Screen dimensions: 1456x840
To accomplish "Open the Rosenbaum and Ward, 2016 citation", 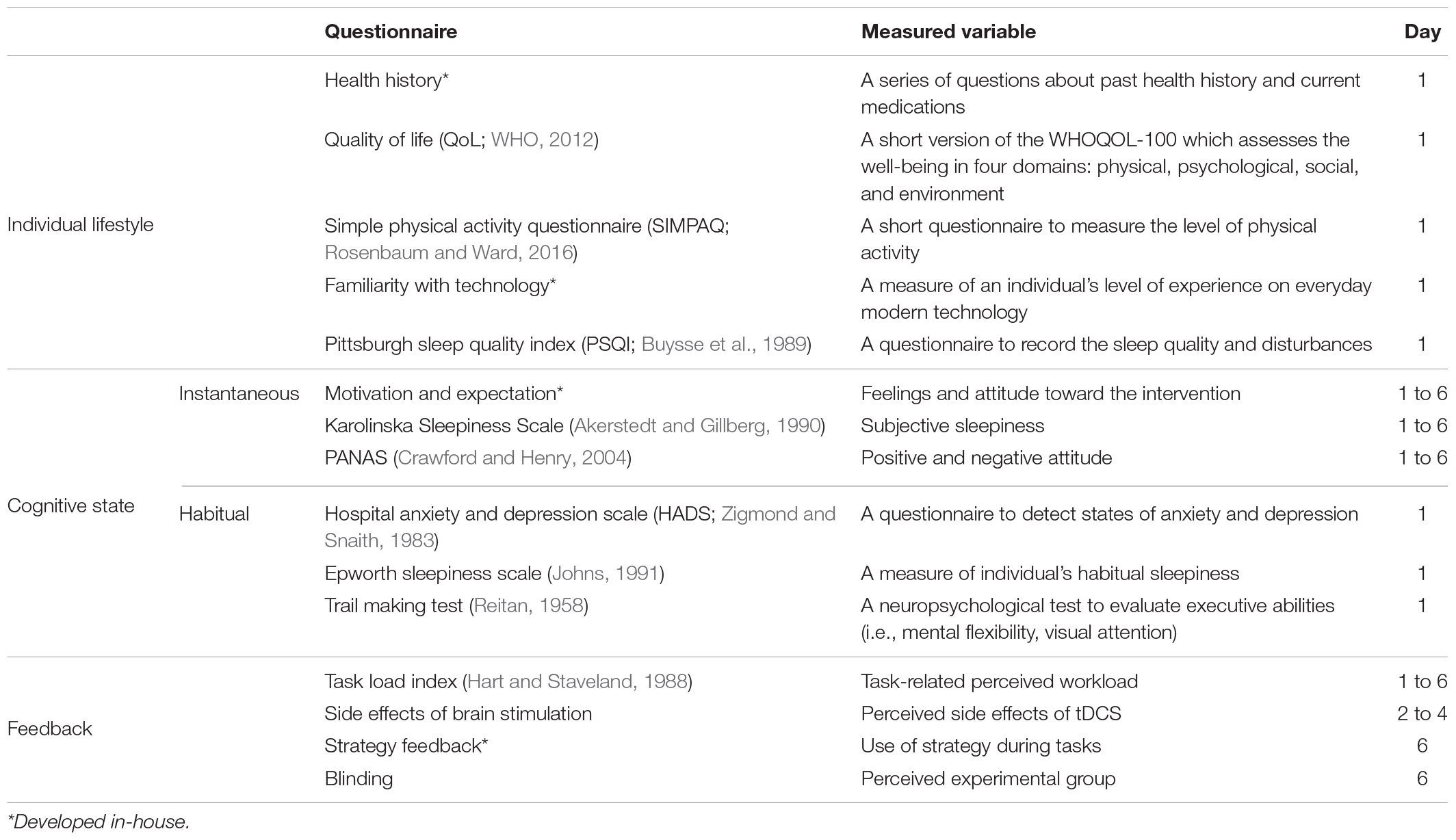I will pos(448,253).
